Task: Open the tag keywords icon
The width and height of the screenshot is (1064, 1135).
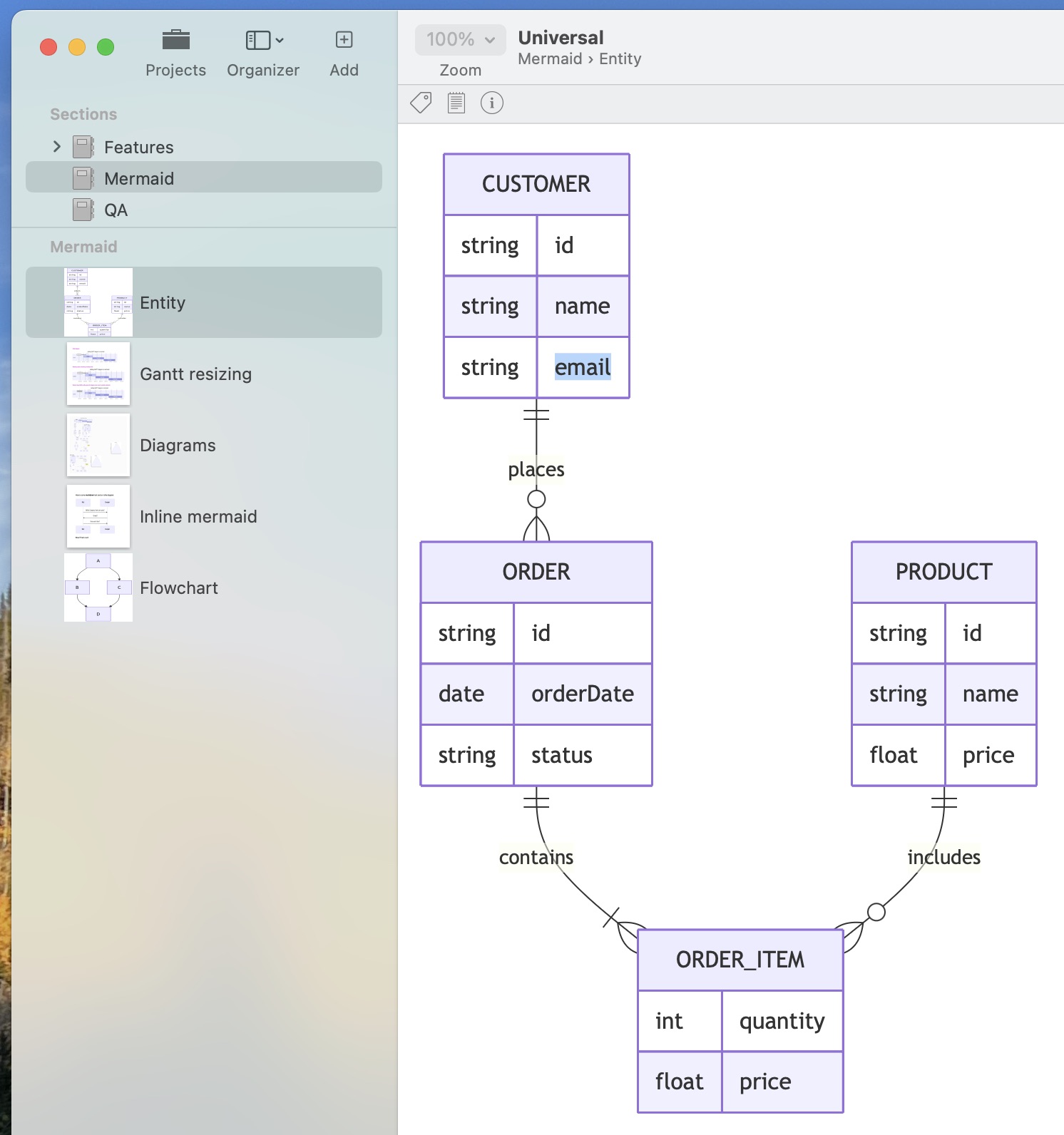Action: pos(421,103)
